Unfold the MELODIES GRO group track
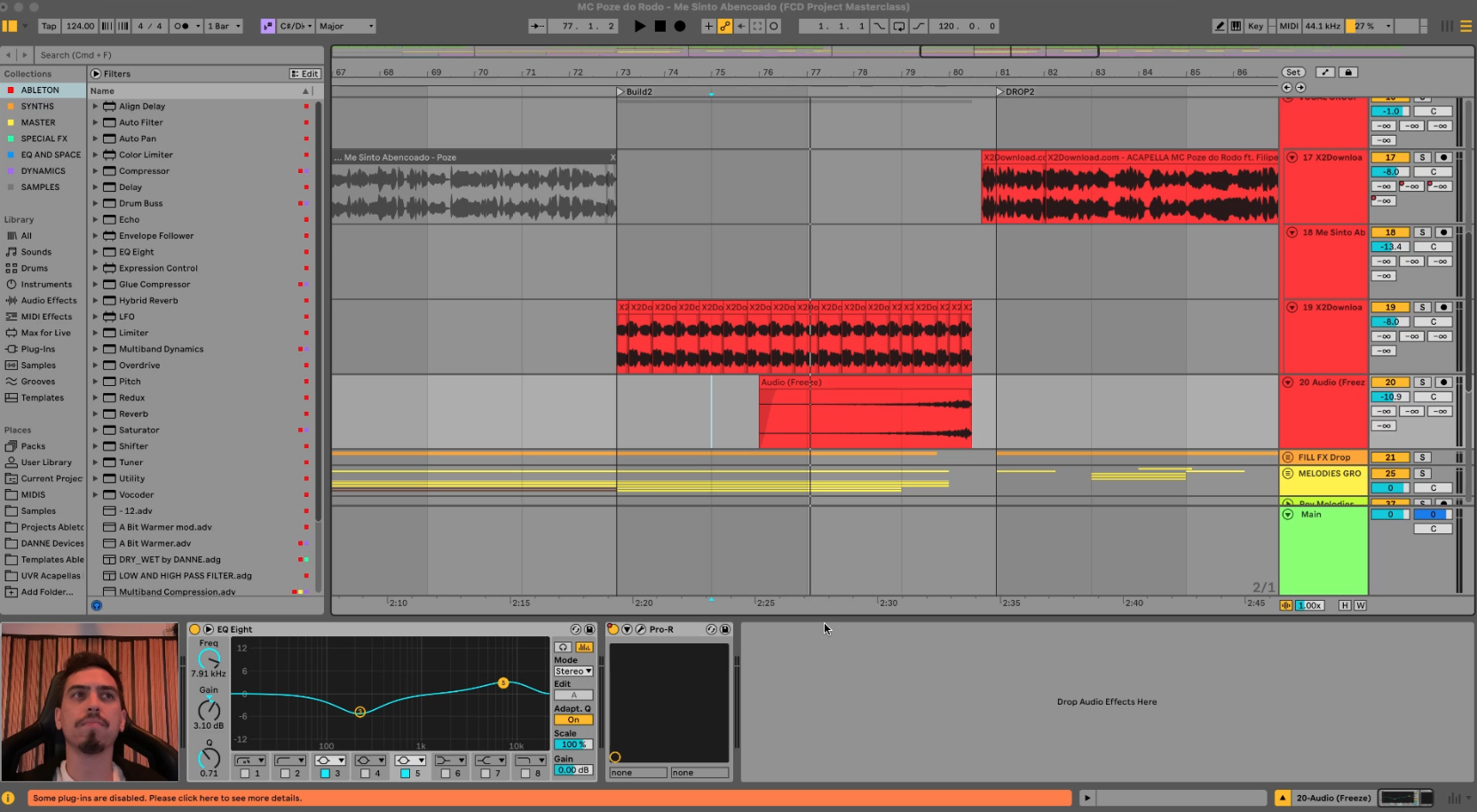Image resolution: width=1477 pixels, height=812 pixels. tap(1288, 474)
